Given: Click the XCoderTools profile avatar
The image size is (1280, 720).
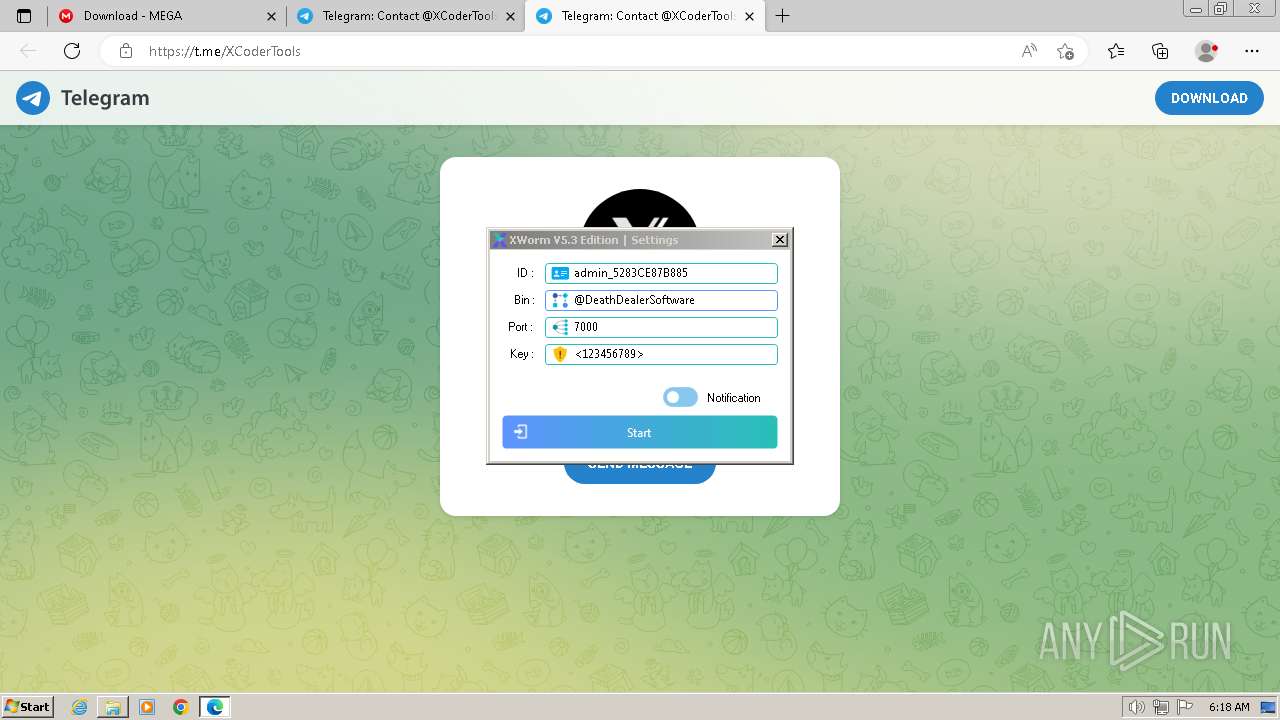Looking at the screenshot, I should pyautogui.click(x=640, y=210).
